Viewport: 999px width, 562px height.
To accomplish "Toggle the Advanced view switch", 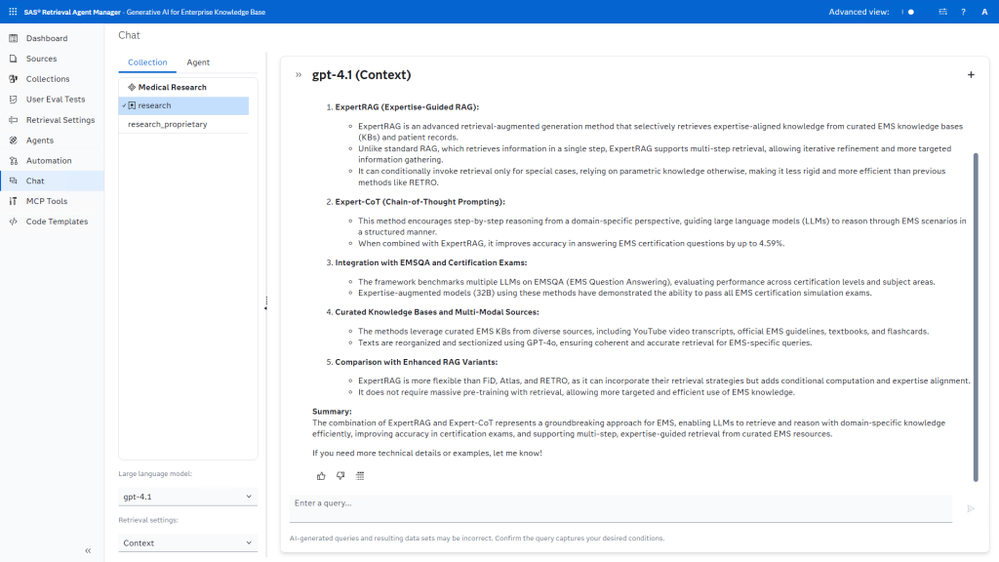I will point(908,11).
